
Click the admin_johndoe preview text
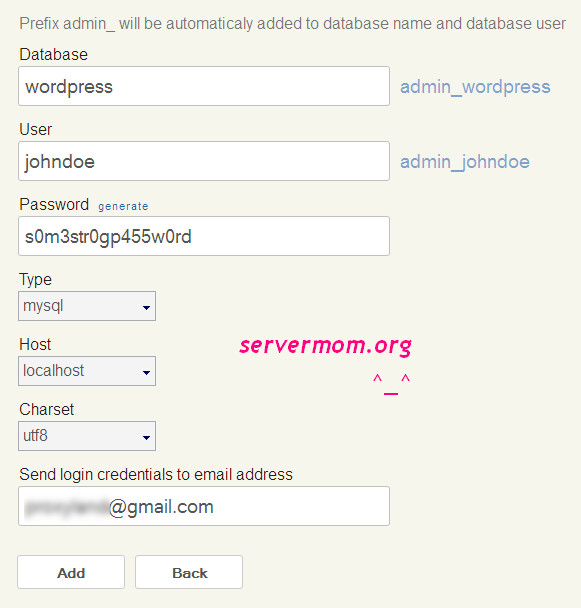(x=465, y=162)
